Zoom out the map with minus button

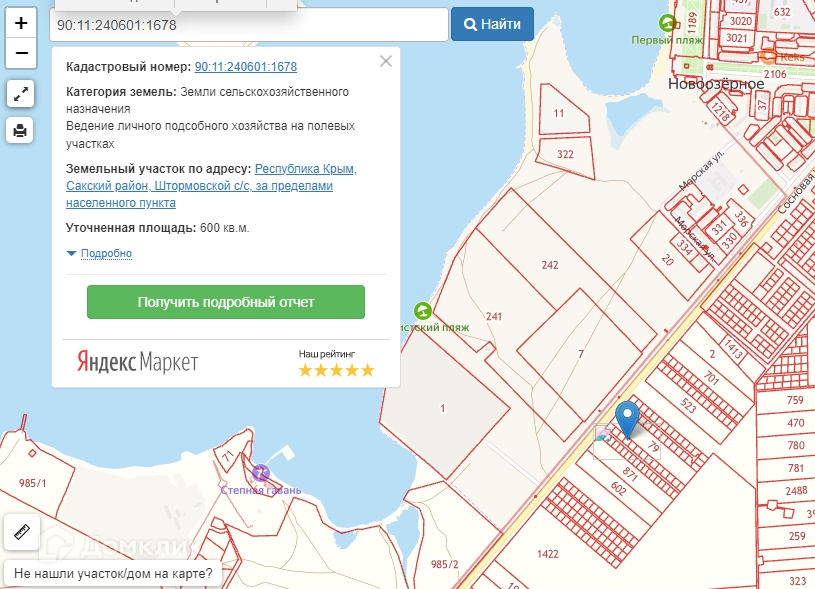point(21,53)
